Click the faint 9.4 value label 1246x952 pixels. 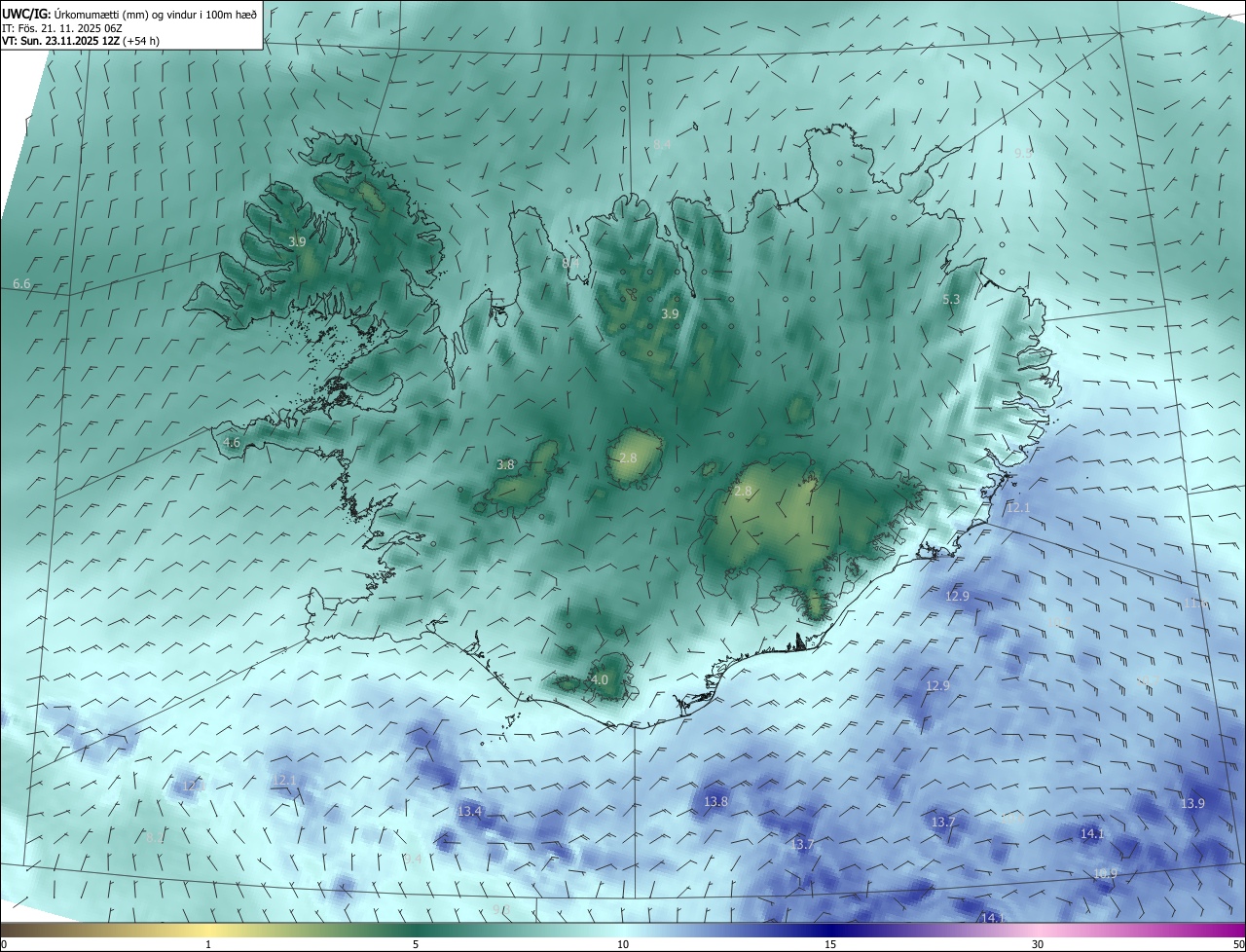(x=413, y=859)
